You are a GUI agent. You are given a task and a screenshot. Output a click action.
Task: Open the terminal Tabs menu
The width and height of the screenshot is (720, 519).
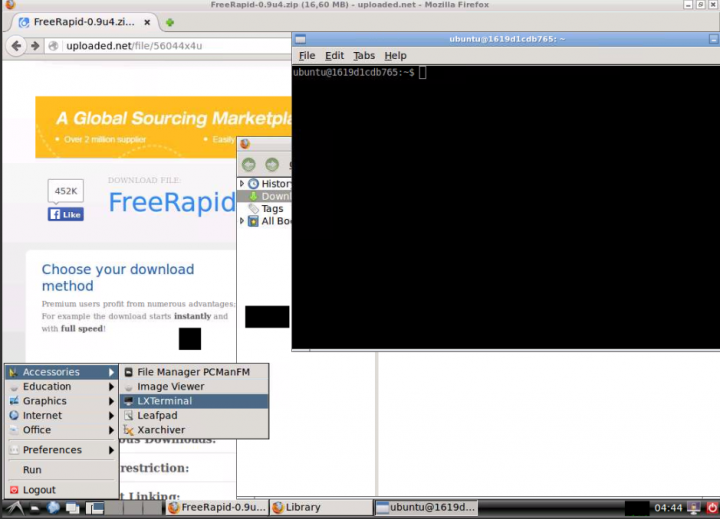coord(364,56)
